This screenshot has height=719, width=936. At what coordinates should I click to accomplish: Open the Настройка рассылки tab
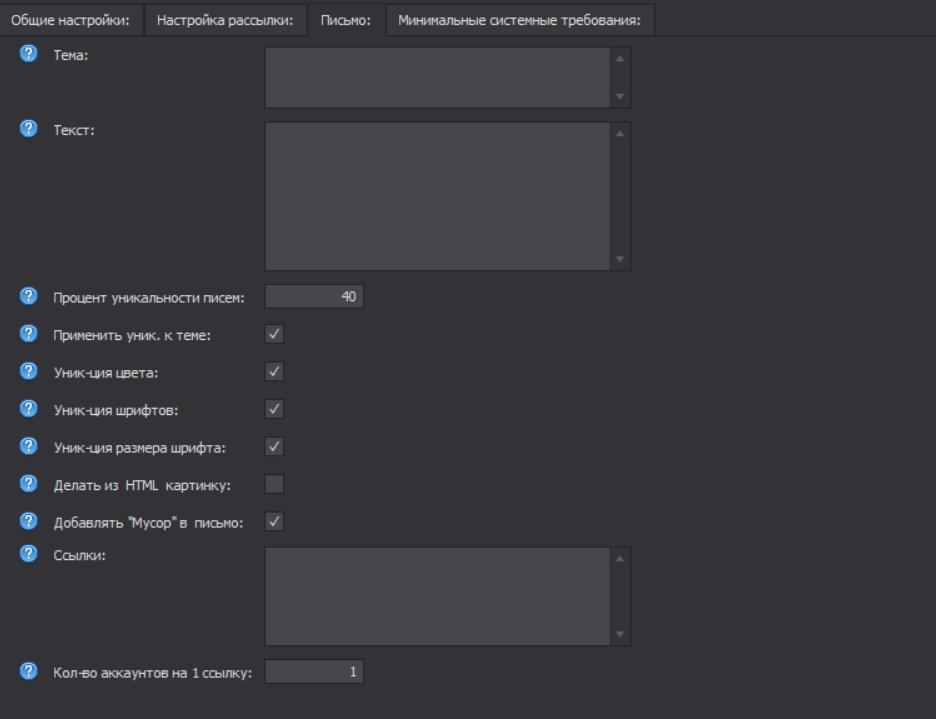coord(224,20)
